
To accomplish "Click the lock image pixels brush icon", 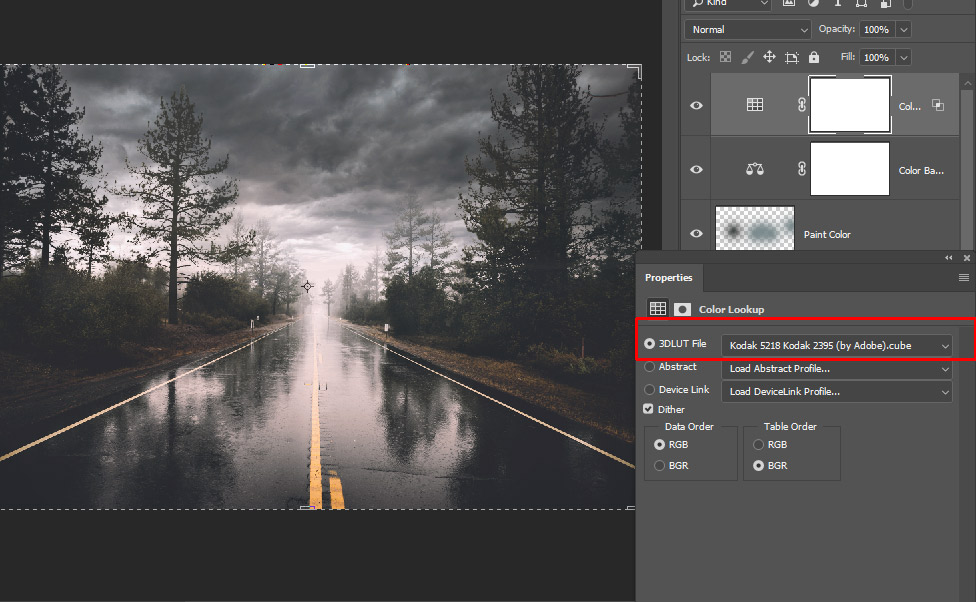I will click(x=747, y=58).
